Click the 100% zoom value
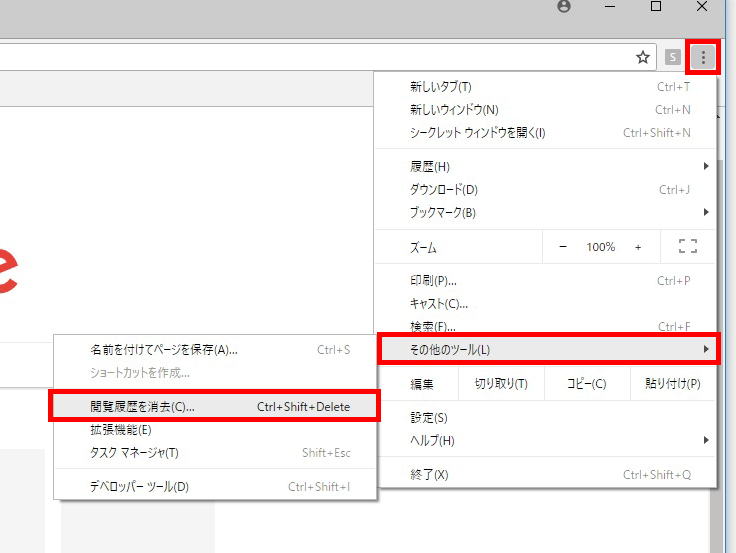The height and width of the screenshot is (553, 736). point(600,247)
